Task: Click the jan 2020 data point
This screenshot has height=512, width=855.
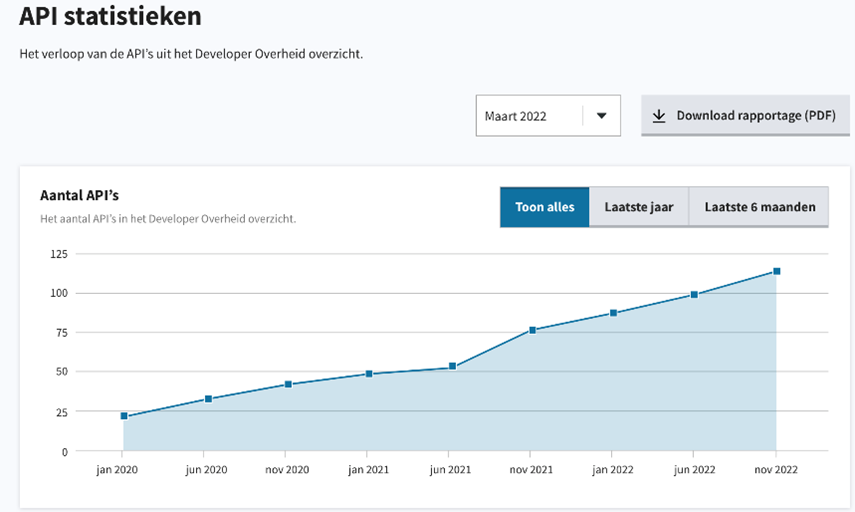Action: [124, 416]
